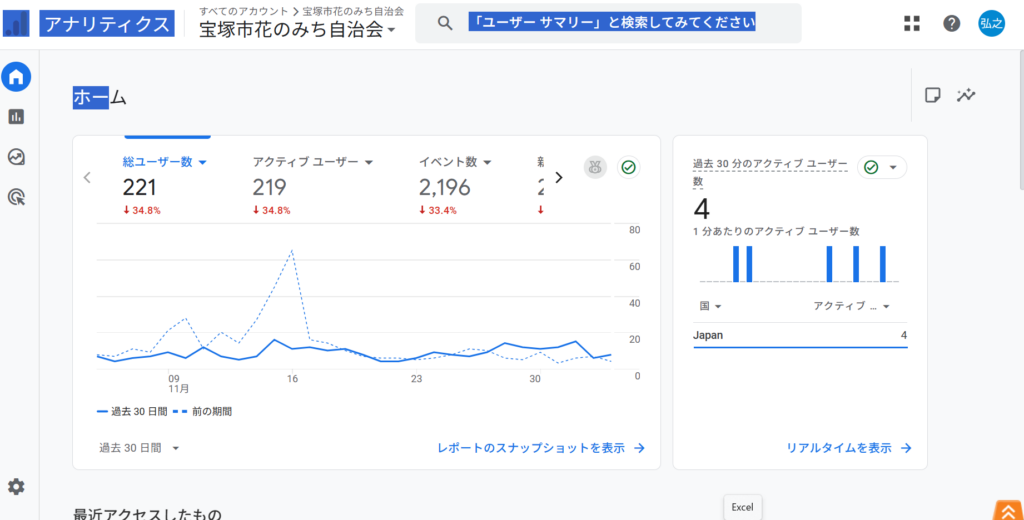Open the 過去 30 日間 date range dropdown
The width and height of the screenshot is (1024, 520).
[x=139, y=448]
